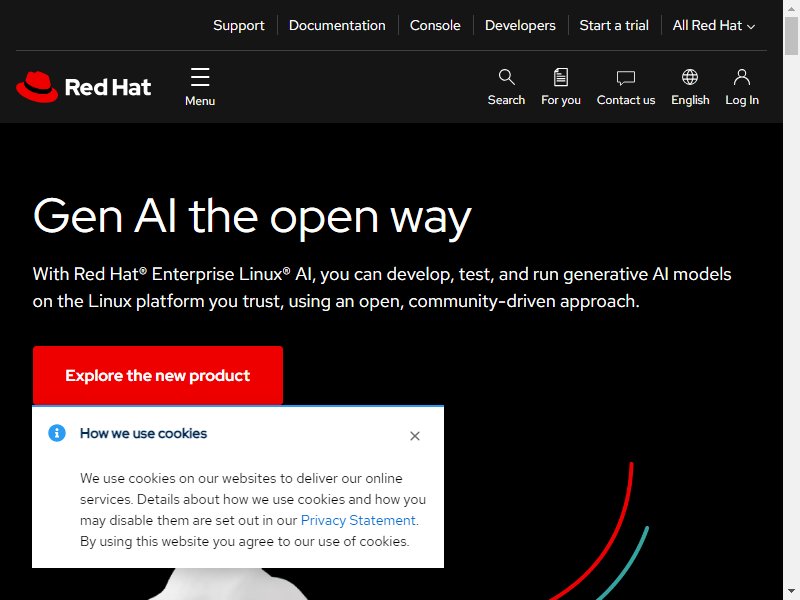Click the "How we use cookies" title
Screen dimensions: 800x600
coord(143,433)
